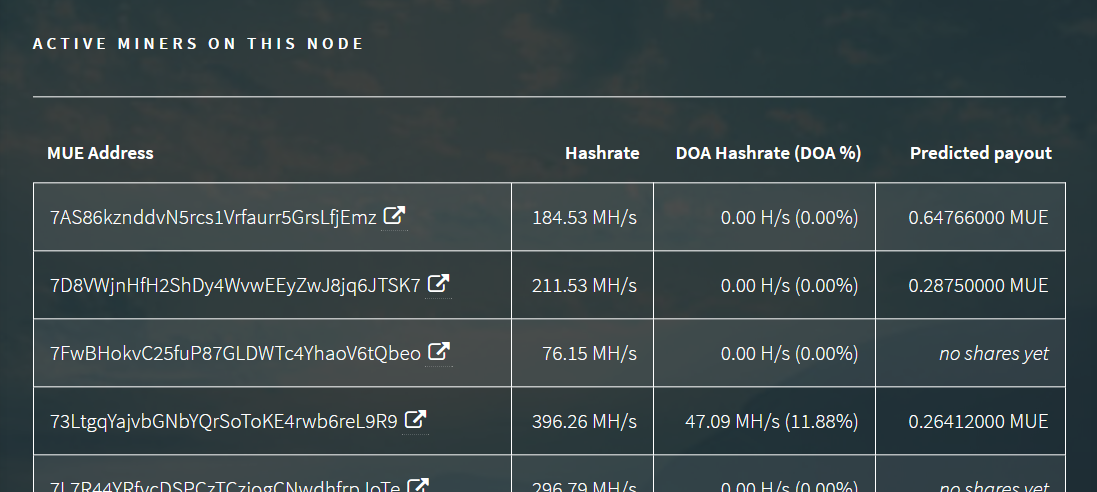Click the 211.53 MH/s hashrate cell

tap(582, 285)
